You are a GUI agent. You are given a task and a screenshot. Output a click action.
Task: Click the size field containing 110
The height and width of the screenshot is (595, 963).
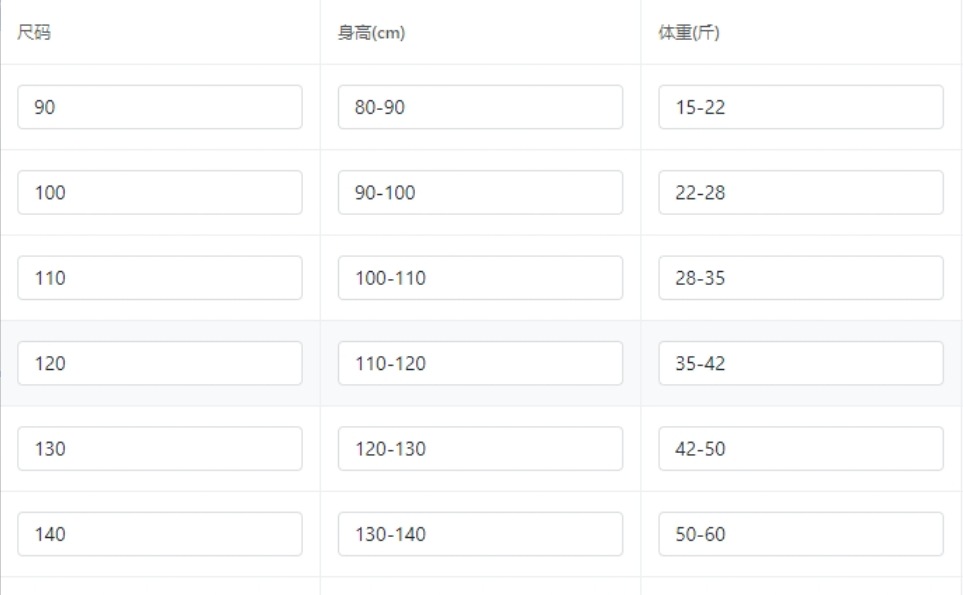[160, 278]
